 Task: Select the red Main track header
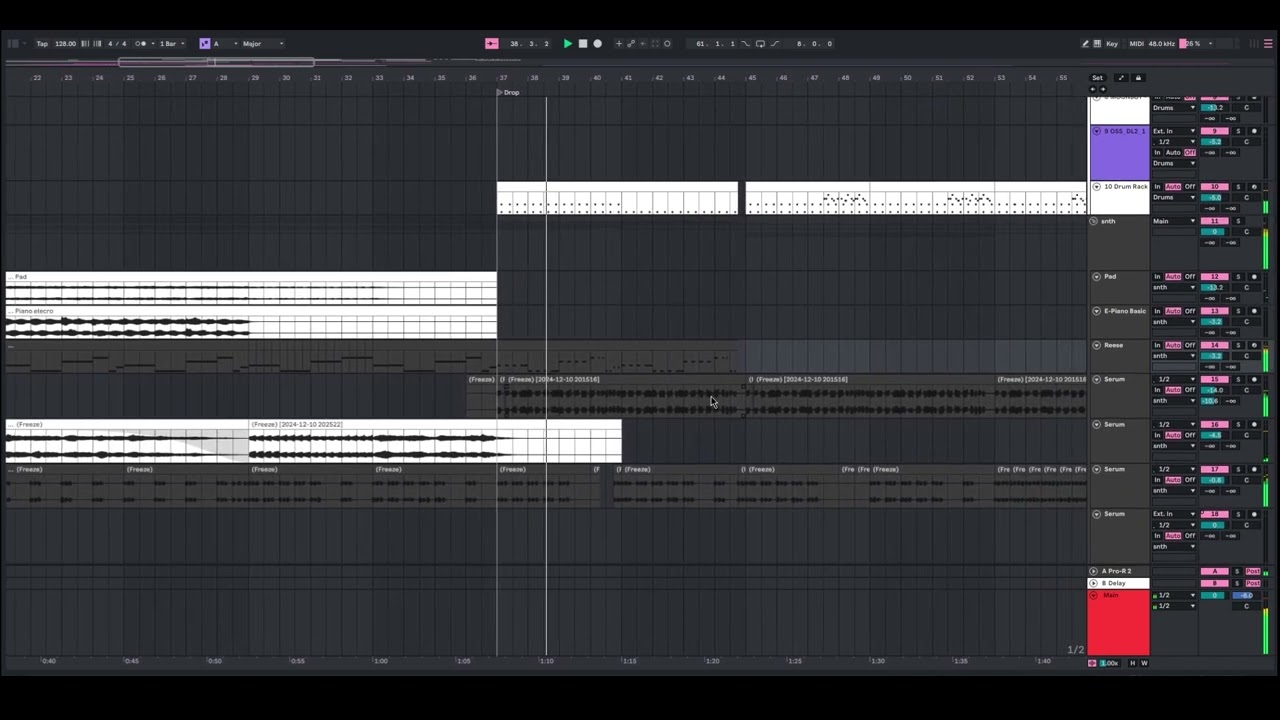click(x=1119, y=622)
